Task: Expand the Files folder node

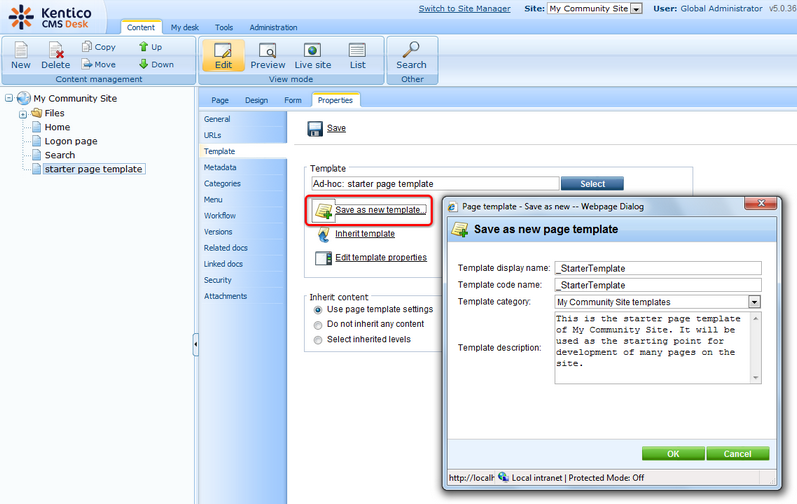Action: (x=23, y=114)
